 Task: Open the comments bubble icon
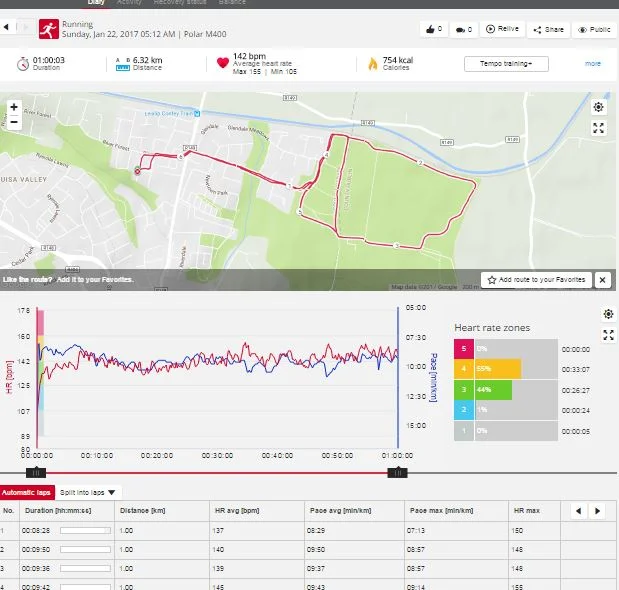click(x=465, y=30)
